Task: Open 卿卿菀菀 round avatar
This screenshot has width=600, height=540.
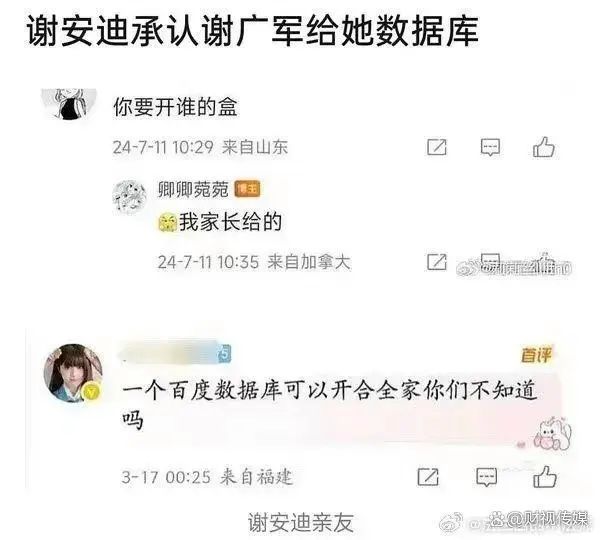Action: [130, 197]
